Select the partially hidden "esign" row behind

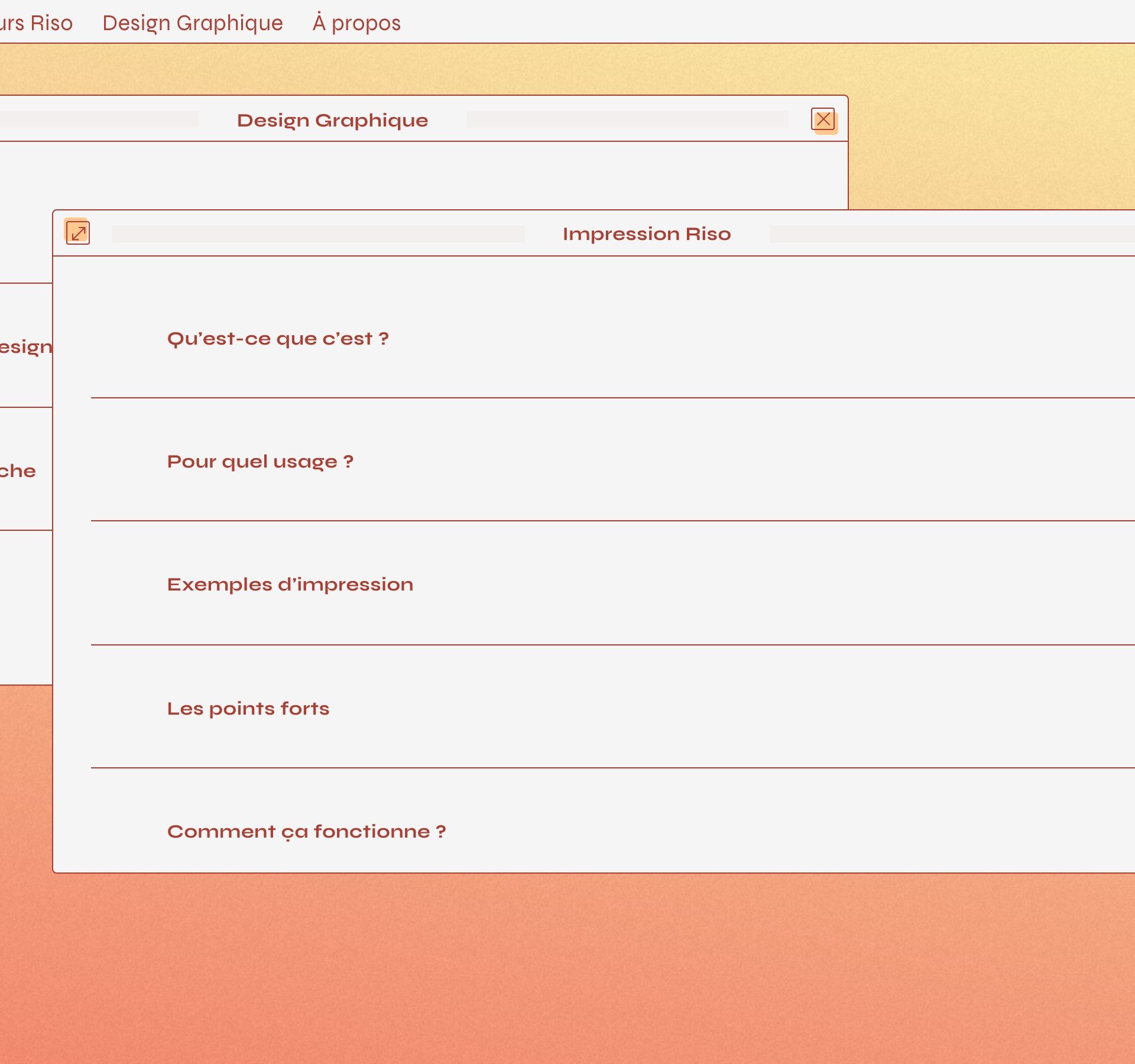click(x=26, y=346)
